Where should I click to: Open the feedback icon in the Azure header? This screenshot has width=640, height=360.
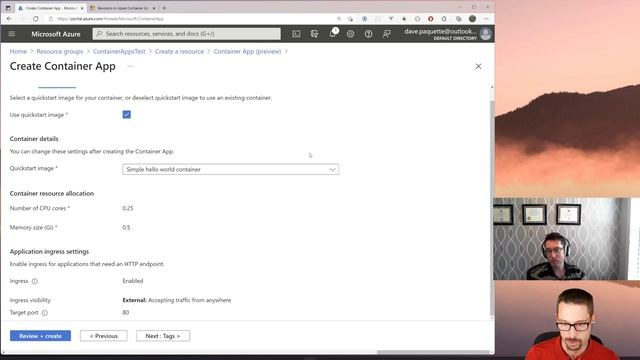point(387,34)
